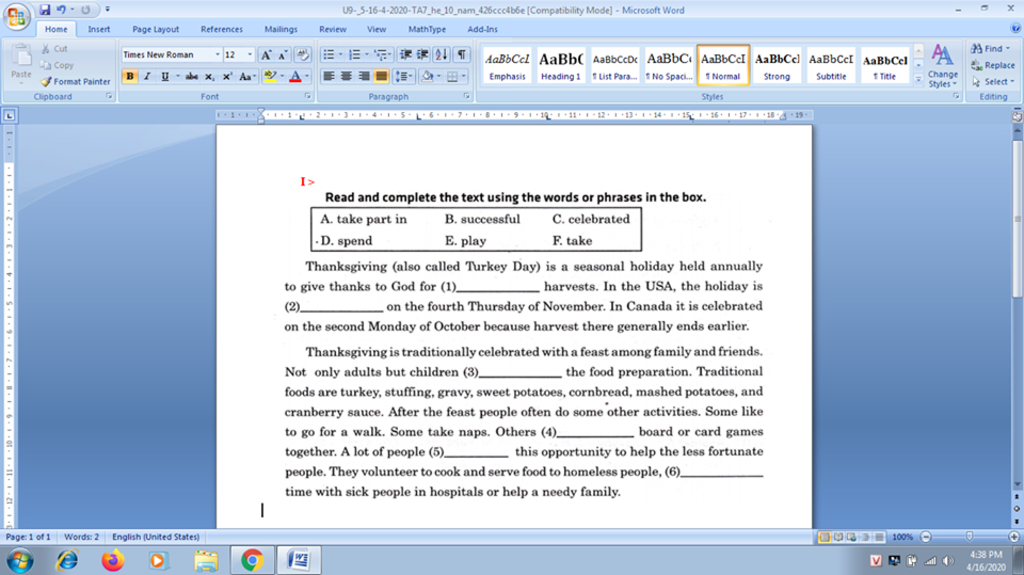Open the MathType tab

point(427,29)
